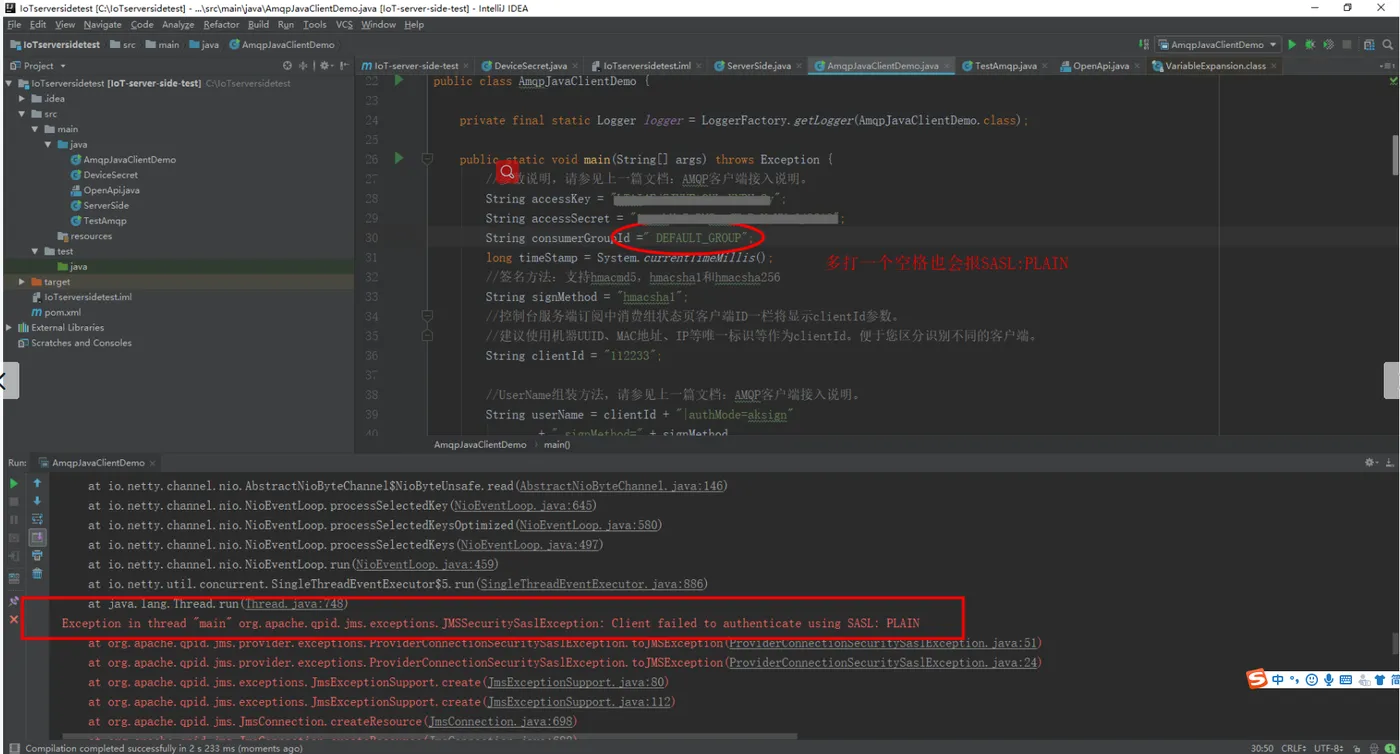Run AmqpJavaClientDemo with the toolbar Run button
This screenshot has width=1400, height=754.
[x=1292, y=45]
